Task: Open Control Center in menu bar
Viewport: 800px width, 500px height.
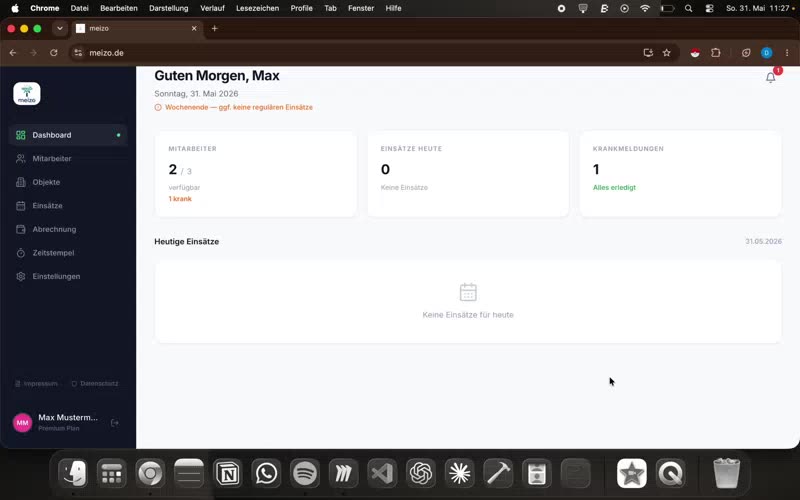Action: click(709, 8)
